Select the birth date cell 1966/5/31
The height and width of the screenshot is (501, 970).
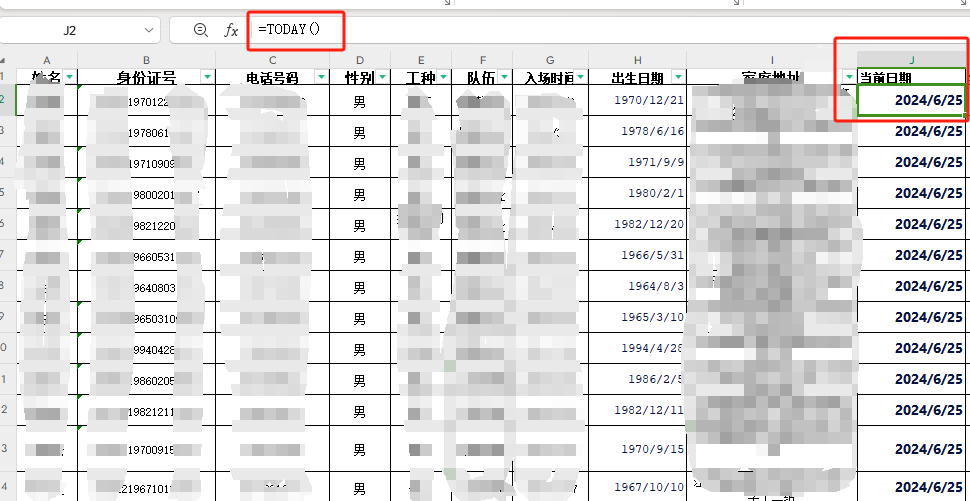click(638, 255)
